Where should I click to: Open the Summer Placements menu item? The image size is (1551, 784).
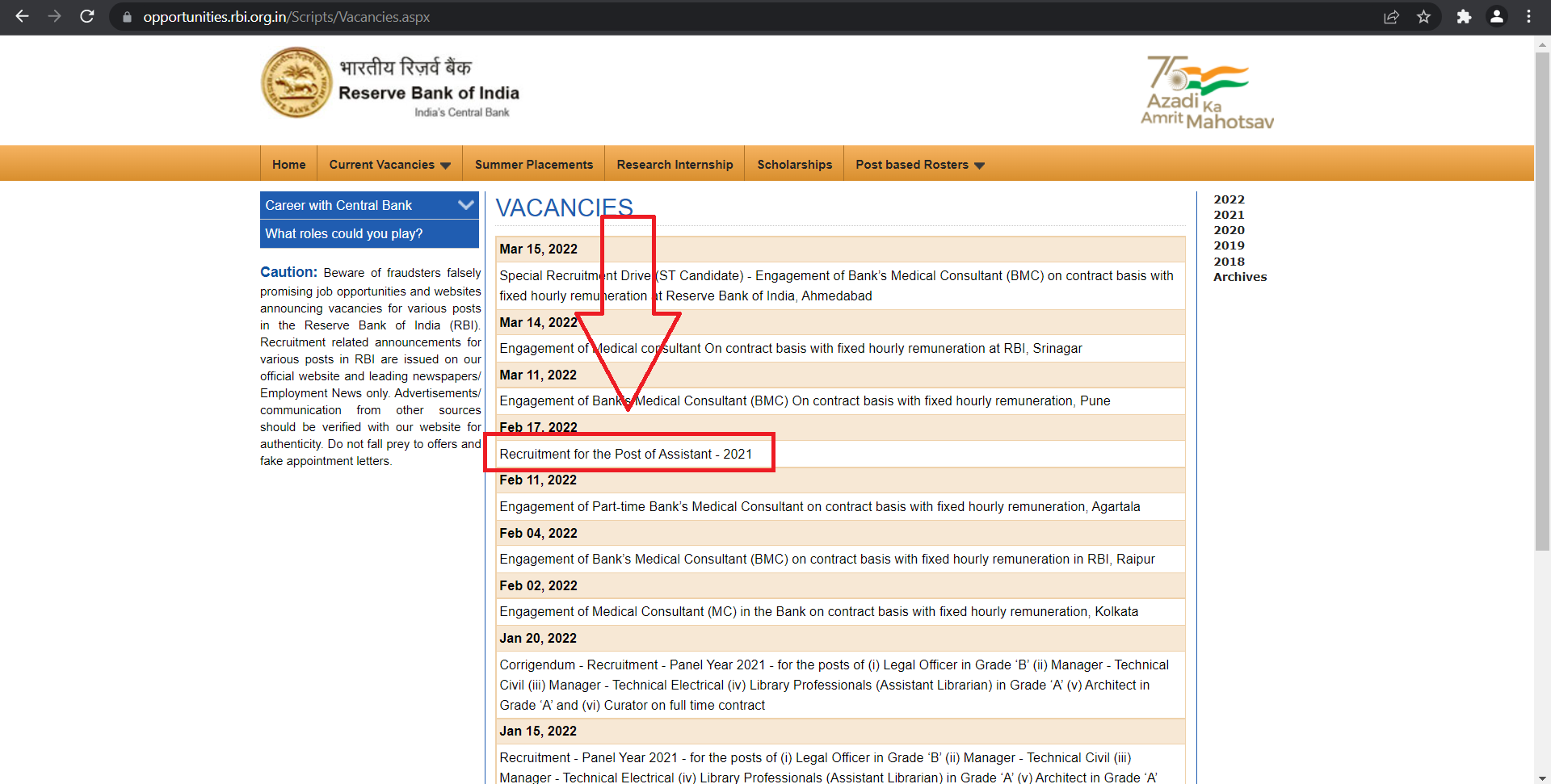(x=533, y=165)
